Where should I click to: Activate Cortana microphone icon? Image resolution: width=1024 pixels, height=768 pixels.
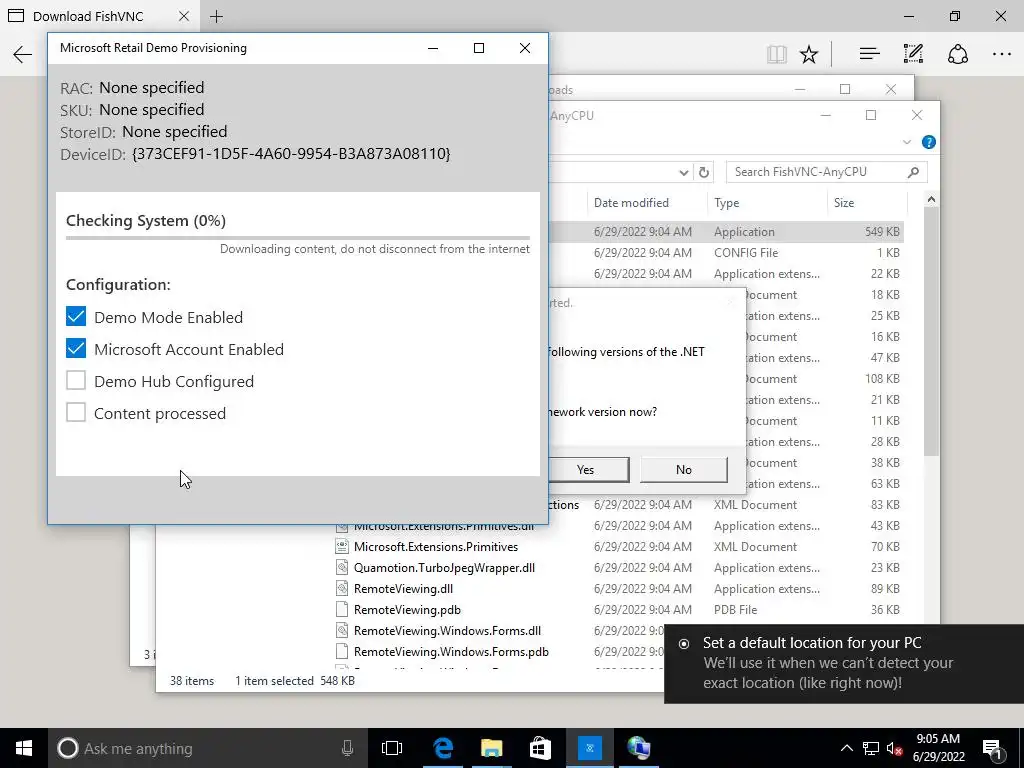tap(347, 748)
